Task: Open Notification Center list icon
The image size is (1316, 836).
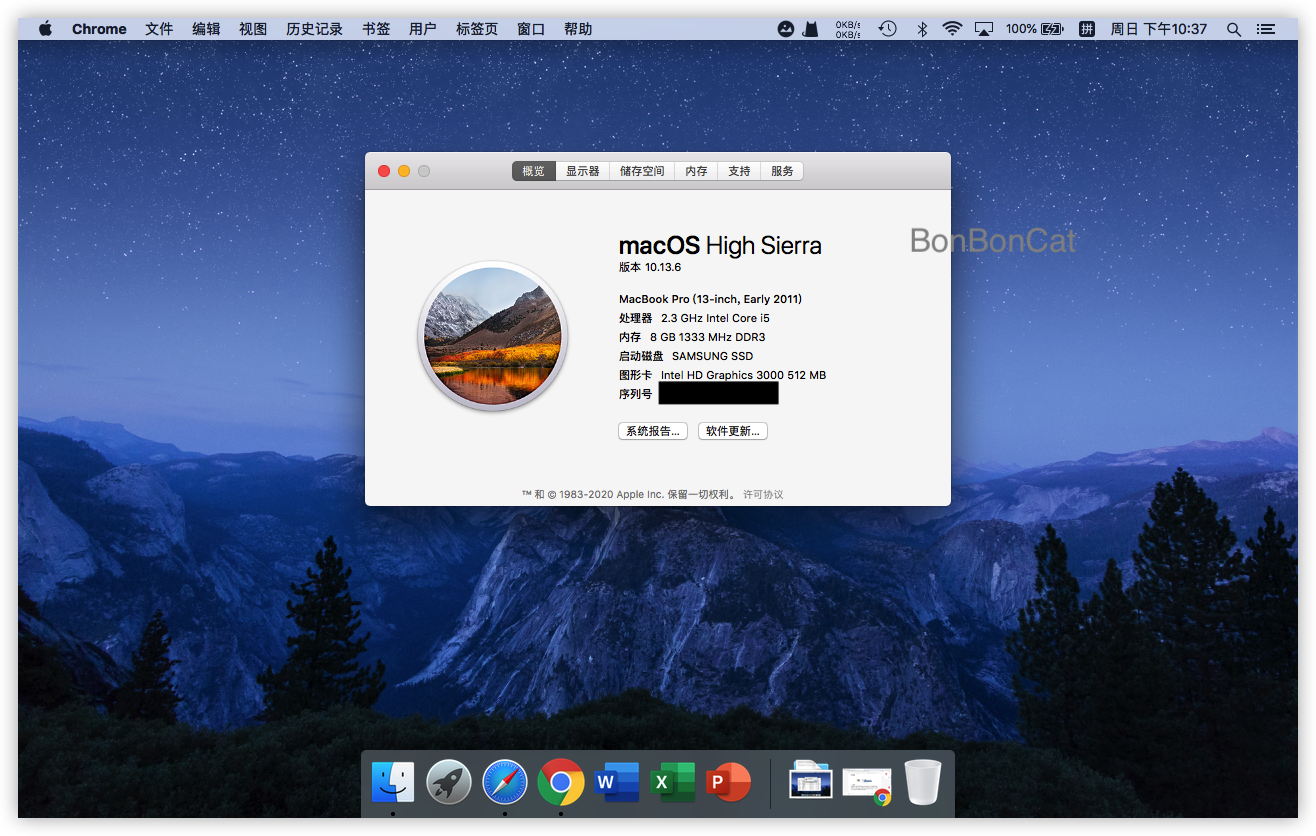Action: pos(1266,29)
